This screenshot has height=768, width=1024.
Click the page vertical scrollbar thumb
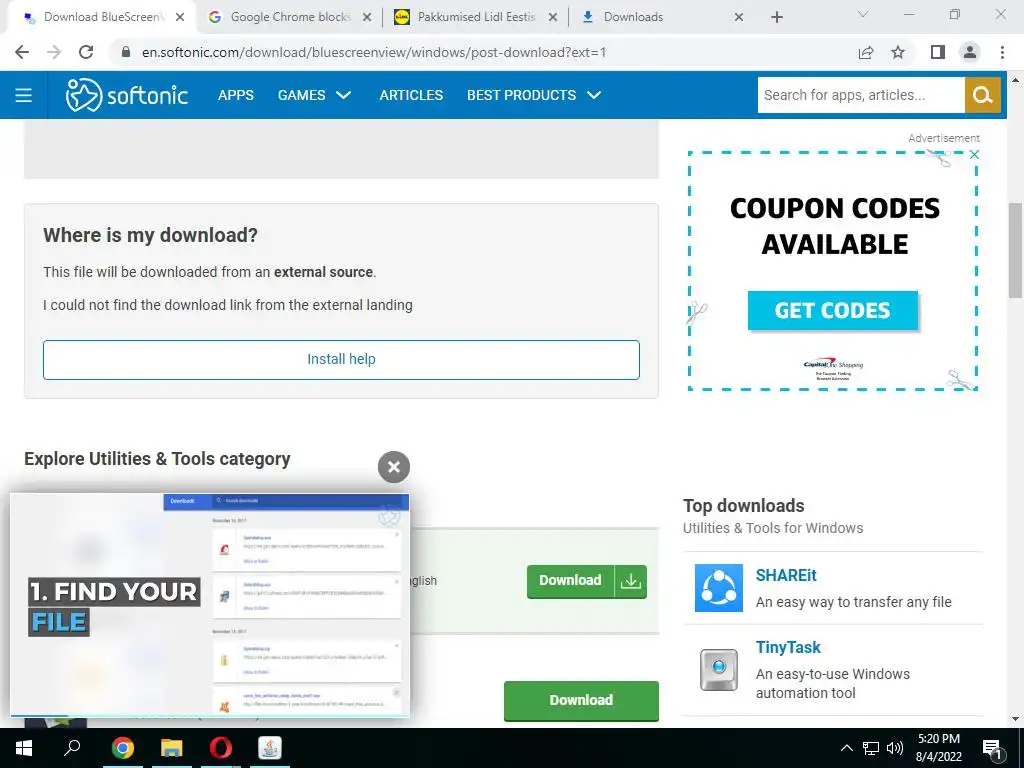point(1015,251)
